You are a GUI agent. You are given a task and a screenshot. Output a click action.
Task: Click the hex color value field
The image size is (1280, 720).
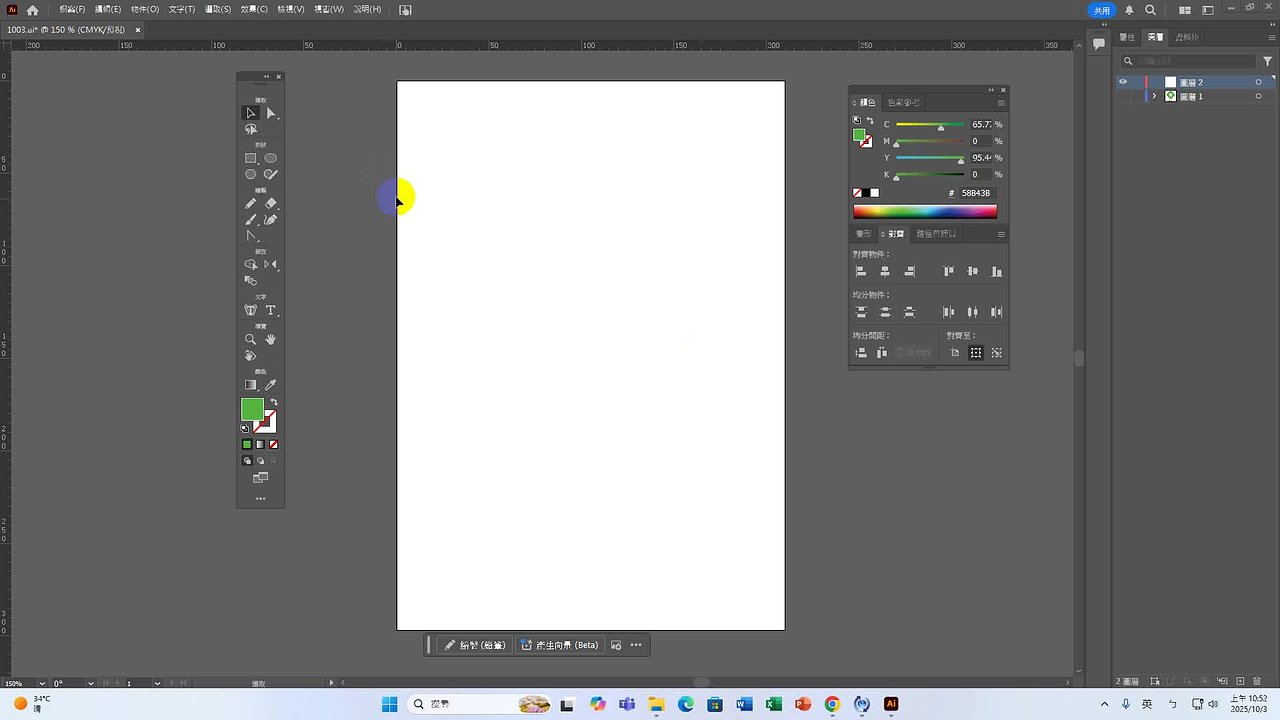975,193
